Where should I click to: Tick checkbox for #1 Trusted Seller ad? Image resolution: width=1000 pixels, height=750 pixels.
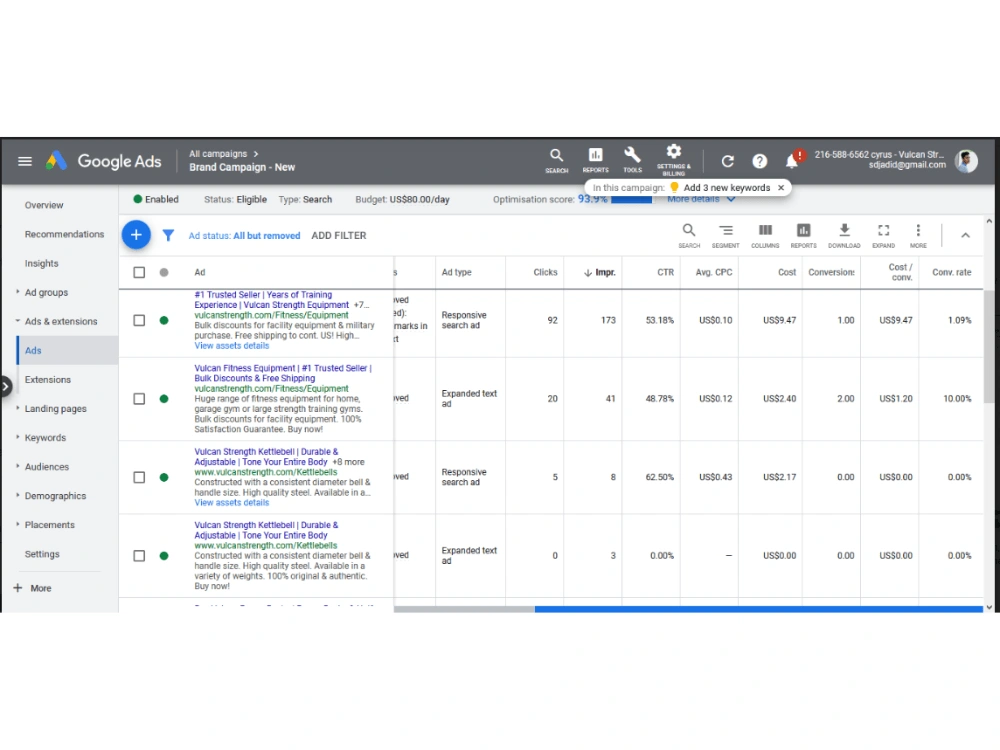(x=139, y=320)
